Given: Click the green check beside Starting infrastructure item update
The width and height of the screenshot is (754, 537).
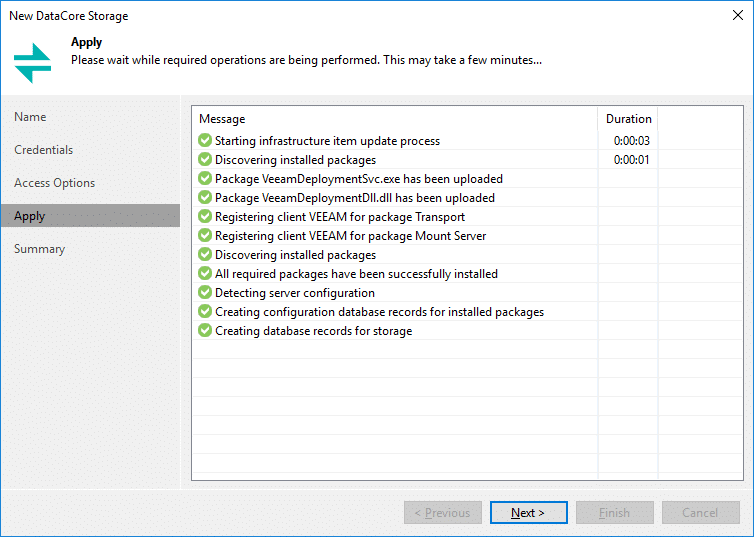Looking at the screenshot, I should (205, 140).
